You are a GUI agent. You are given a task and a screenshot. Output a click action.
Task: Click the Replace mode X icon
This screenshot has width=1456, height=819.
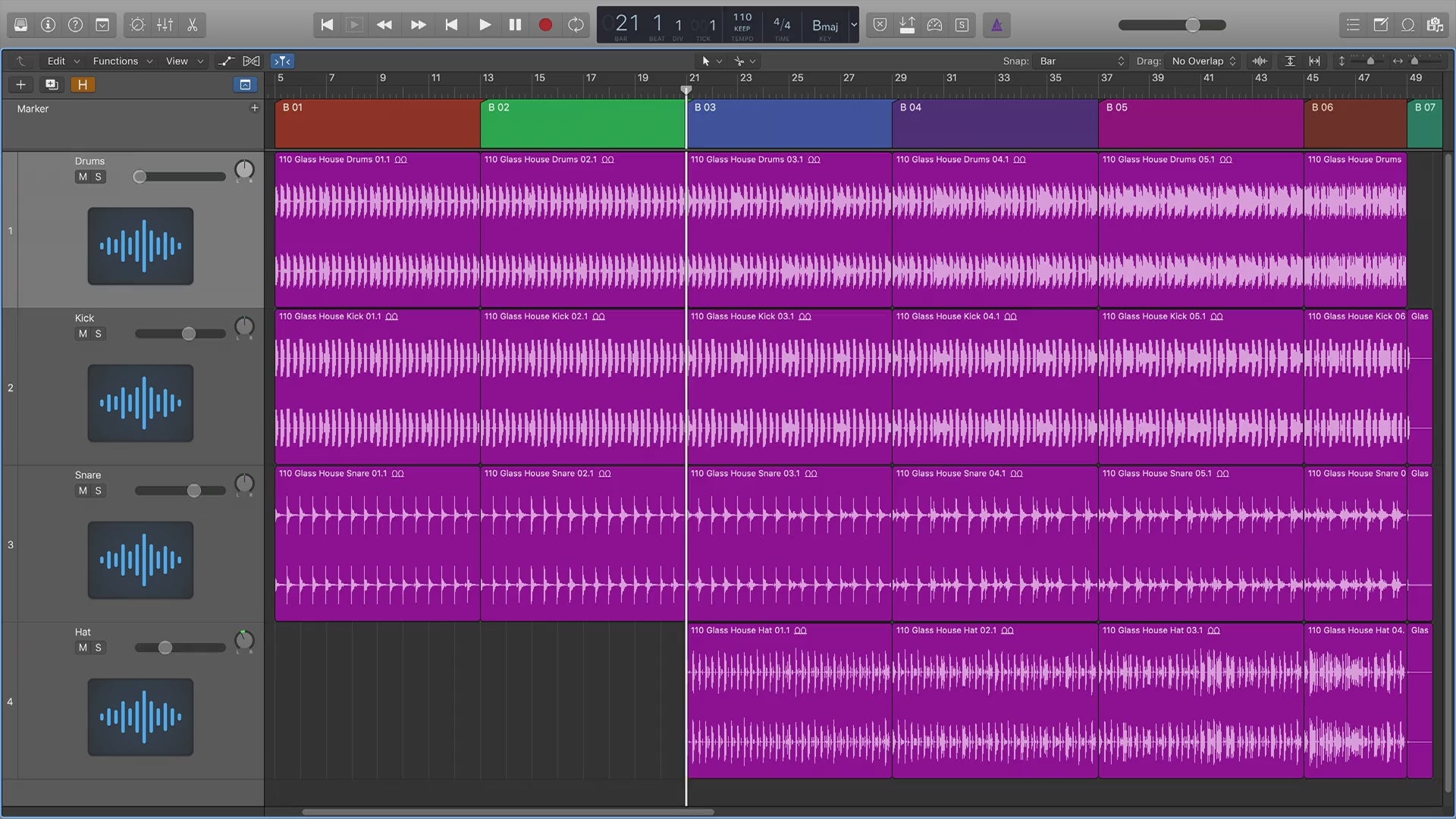click(x=880, y=25)
